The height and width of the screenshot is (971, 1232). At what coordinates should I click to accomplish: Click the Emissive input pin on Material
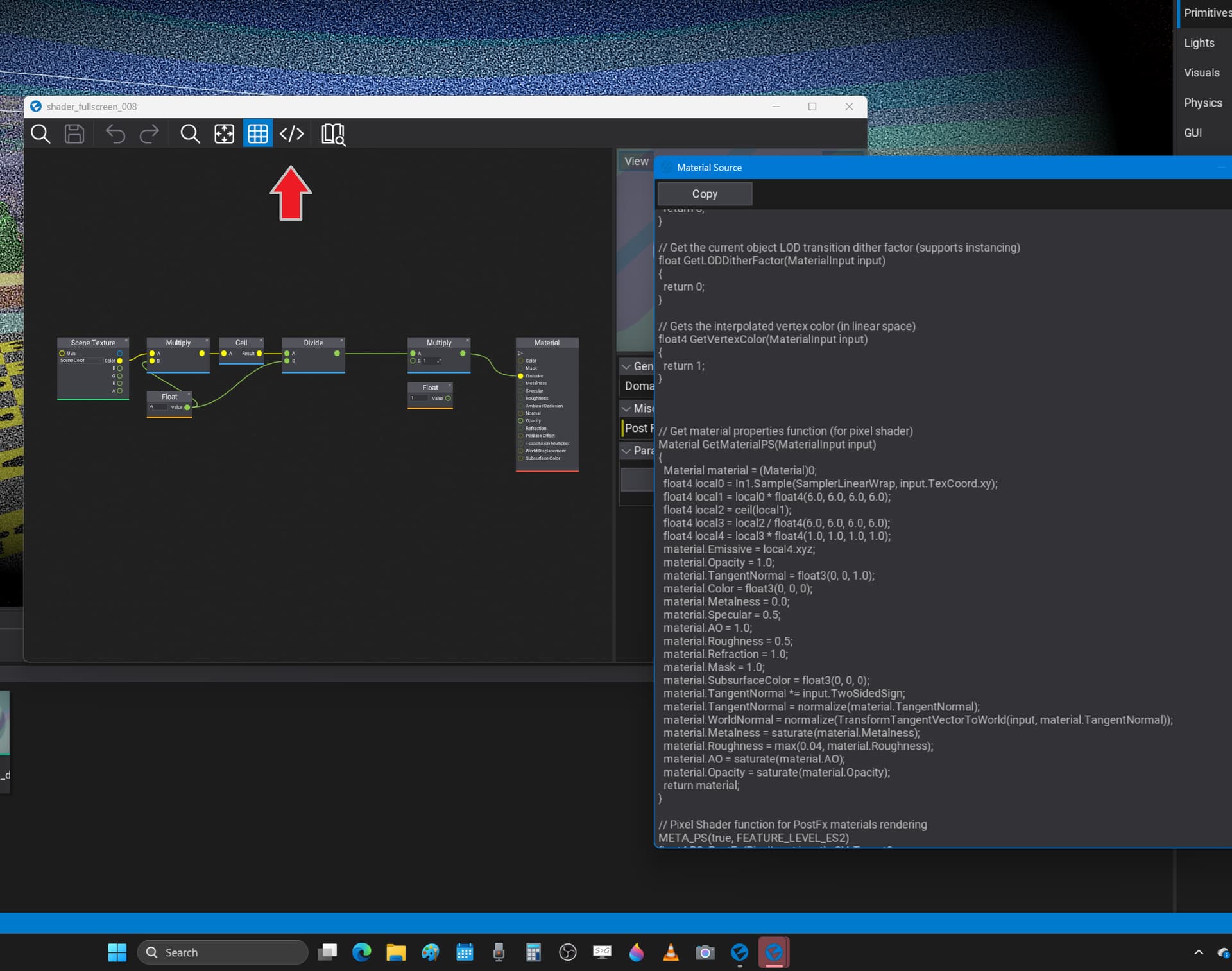520,376
